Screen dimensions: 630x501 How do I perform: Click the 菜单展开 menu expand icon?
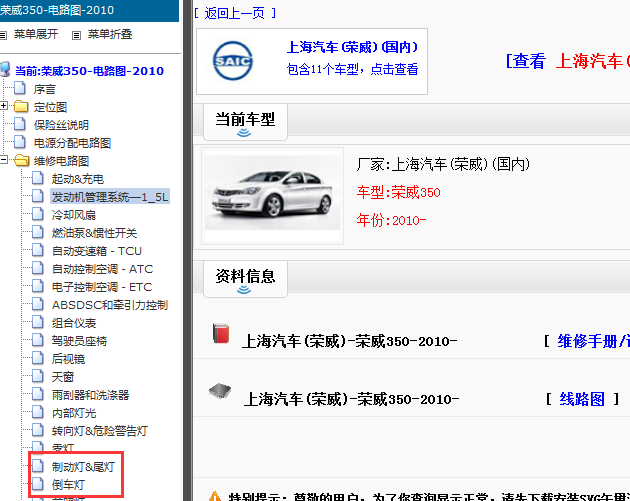[3, 35]
